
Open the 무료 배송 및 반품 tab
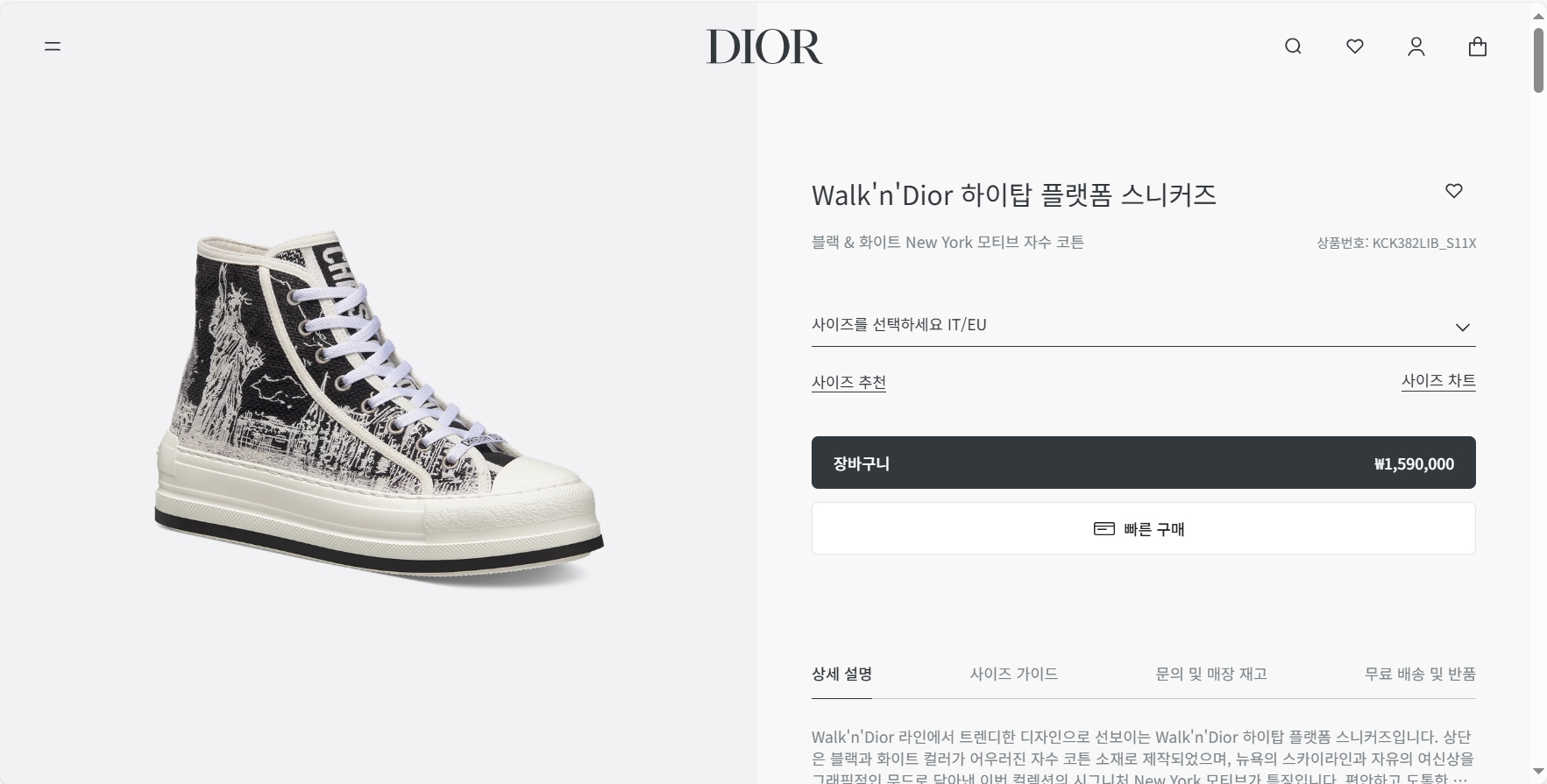pos(1420,674)
